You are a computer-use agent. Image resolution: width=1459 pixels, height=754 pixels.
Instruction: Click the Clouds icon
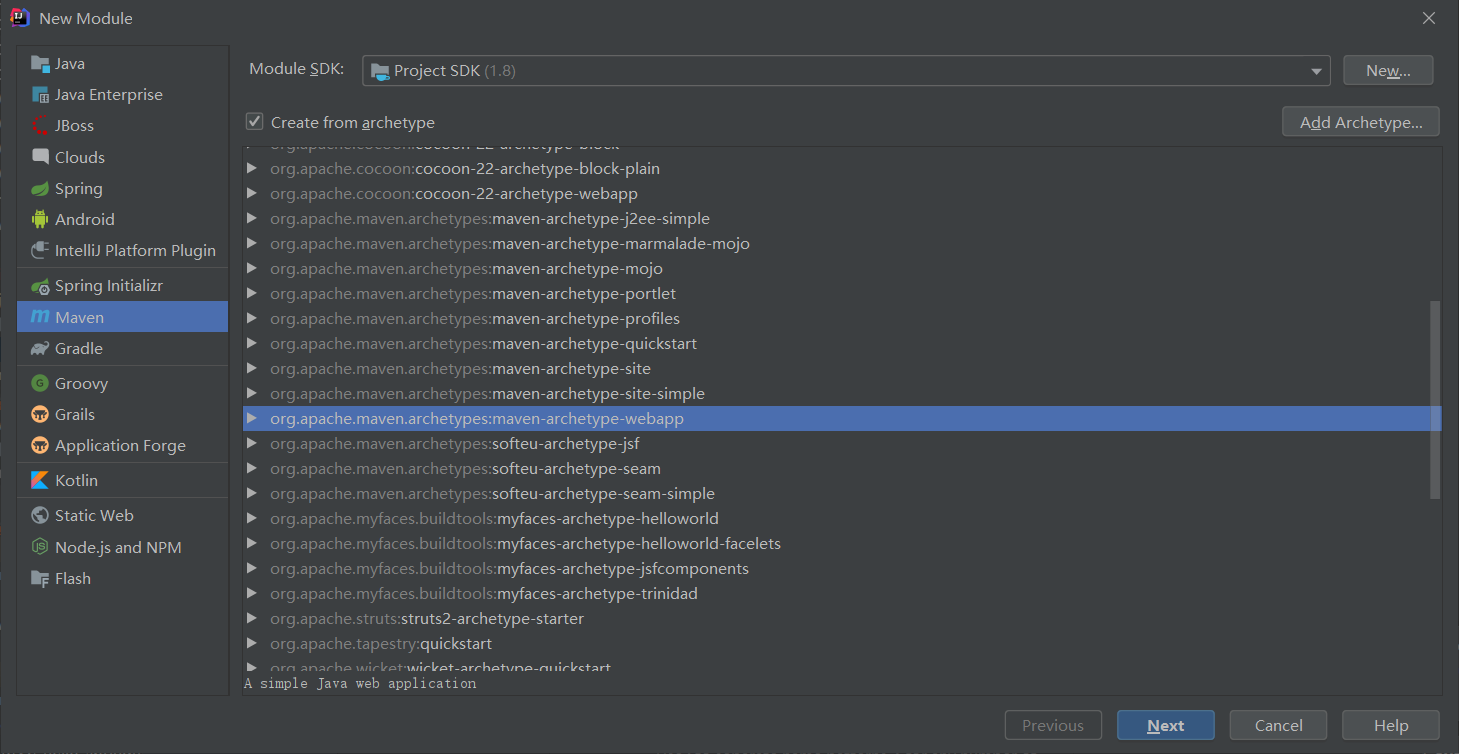[40, 157]
